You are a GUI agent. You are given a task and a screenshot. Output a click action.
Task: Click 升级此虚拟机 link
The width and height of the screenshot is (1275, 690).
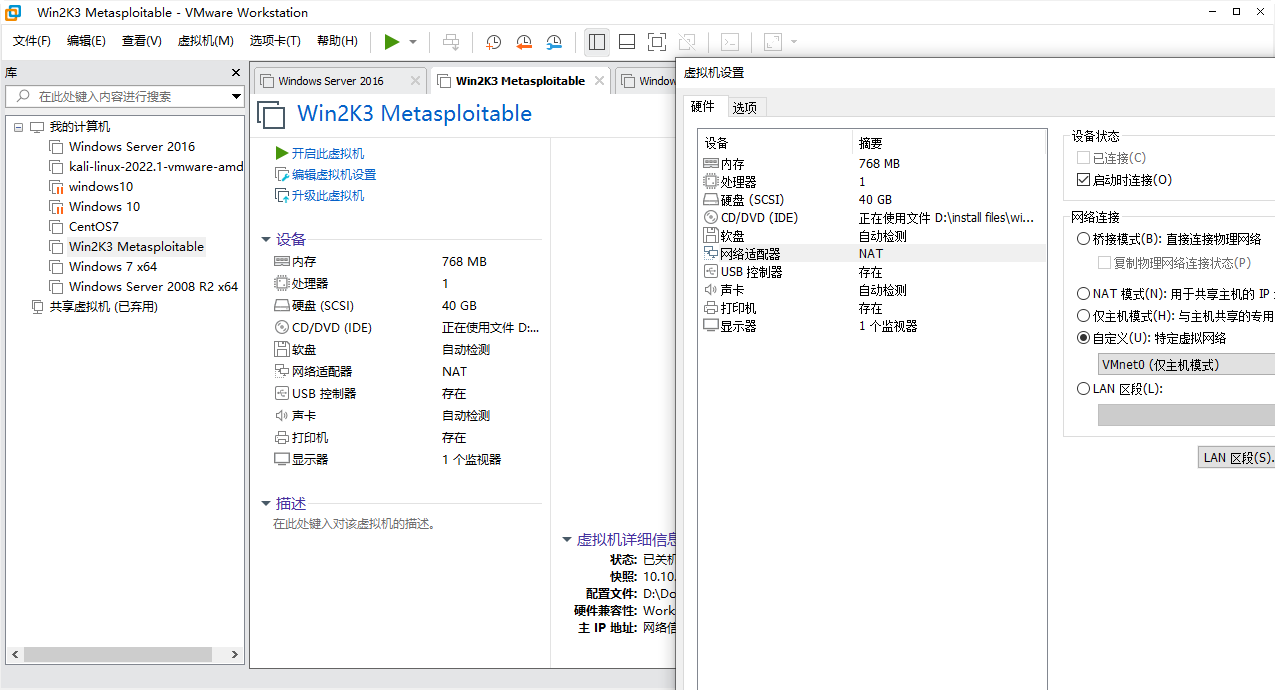(328, 196)
